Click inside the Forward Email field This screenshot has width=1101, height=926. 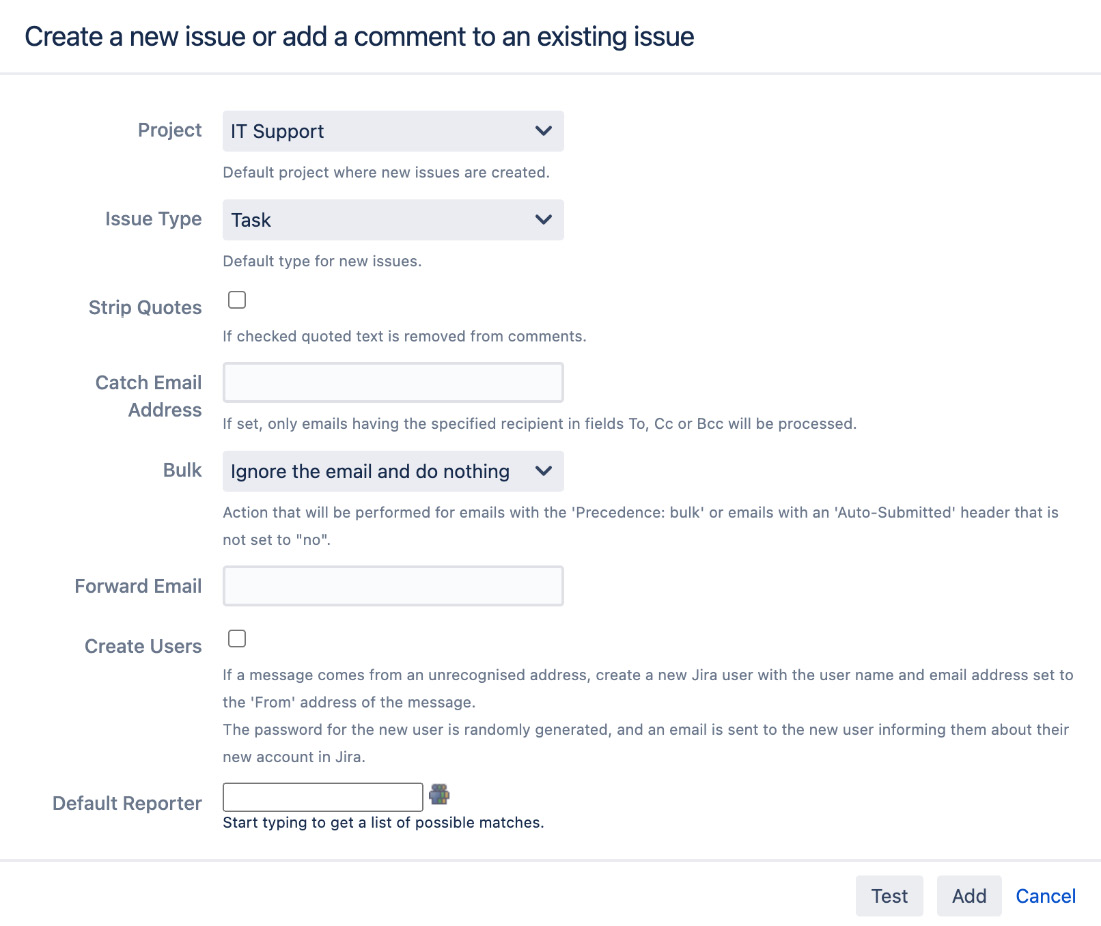pos(392,585)
